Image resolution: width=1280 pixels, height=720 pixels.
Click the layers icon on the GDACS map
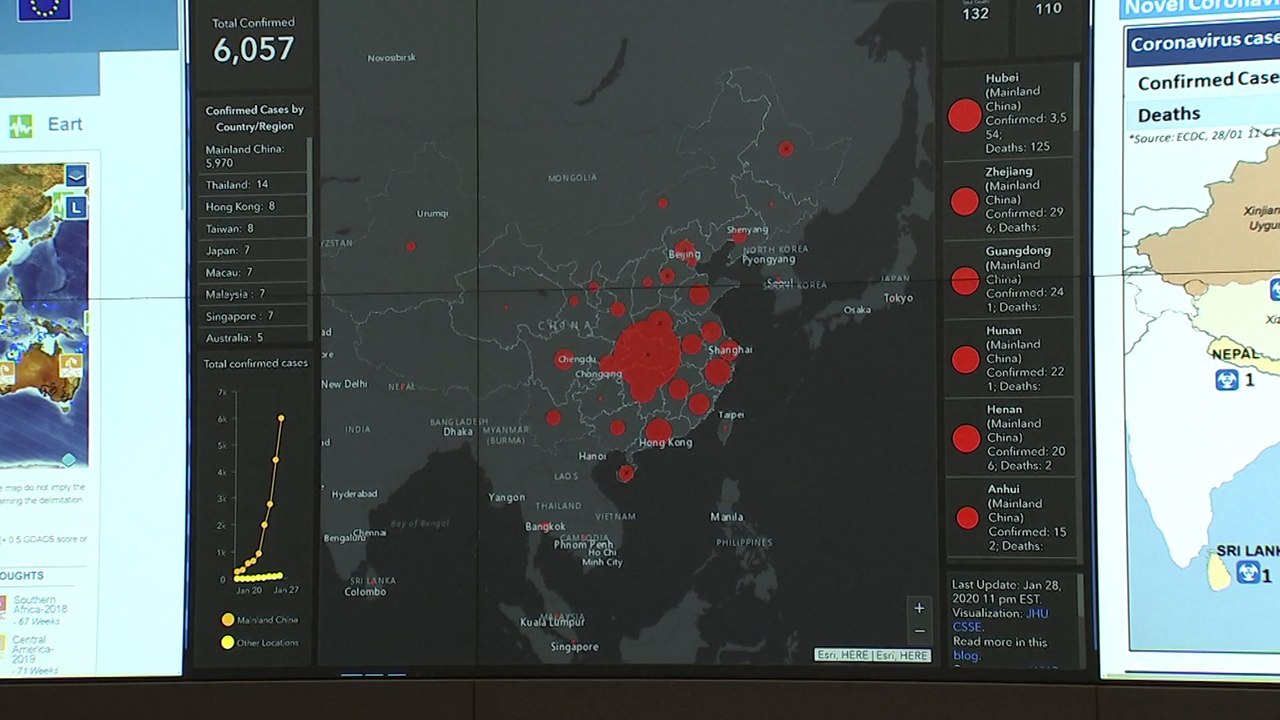point(76,176)
